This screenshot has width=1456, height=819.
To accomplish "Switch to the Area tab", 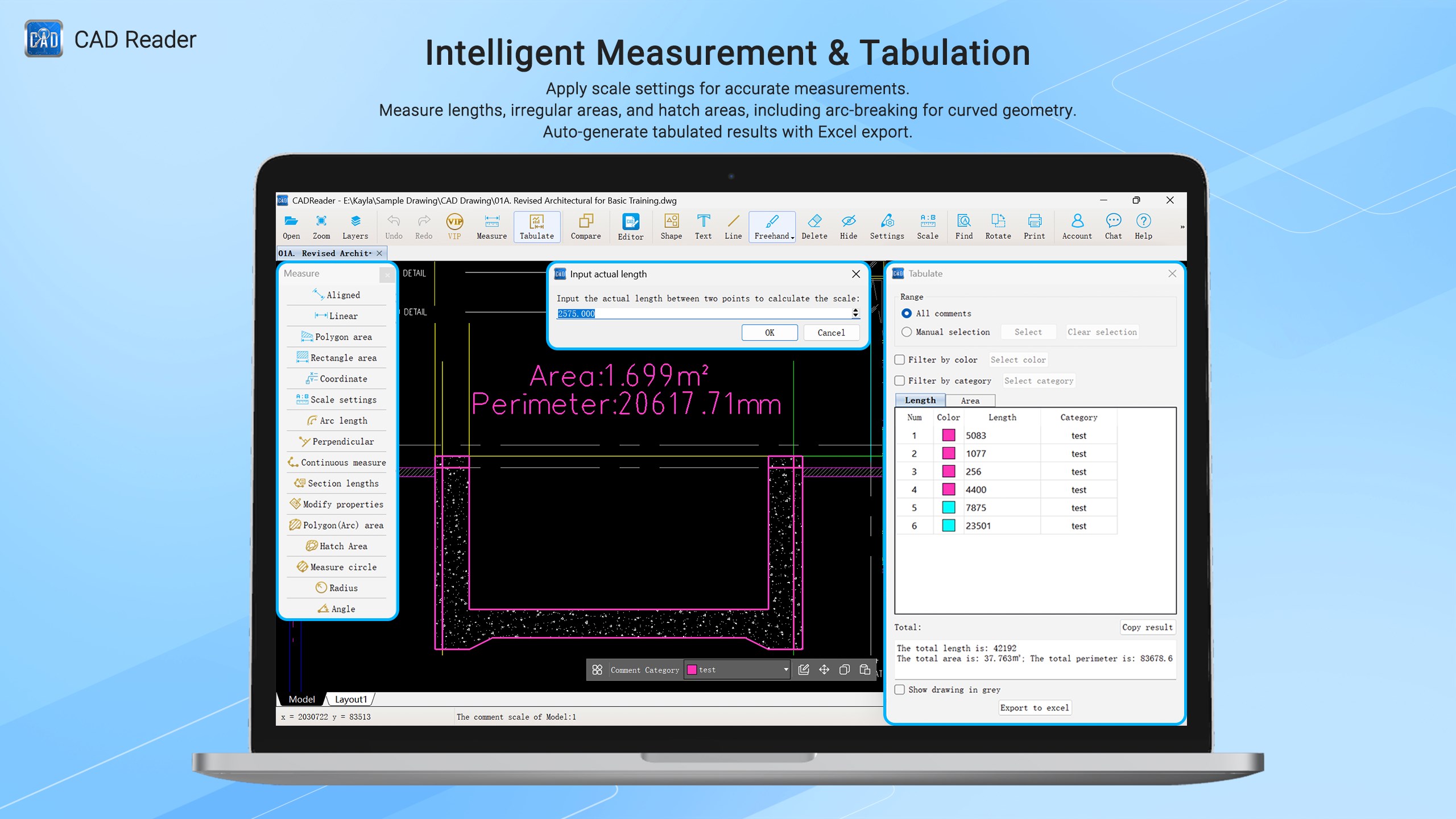I will 970,400.
